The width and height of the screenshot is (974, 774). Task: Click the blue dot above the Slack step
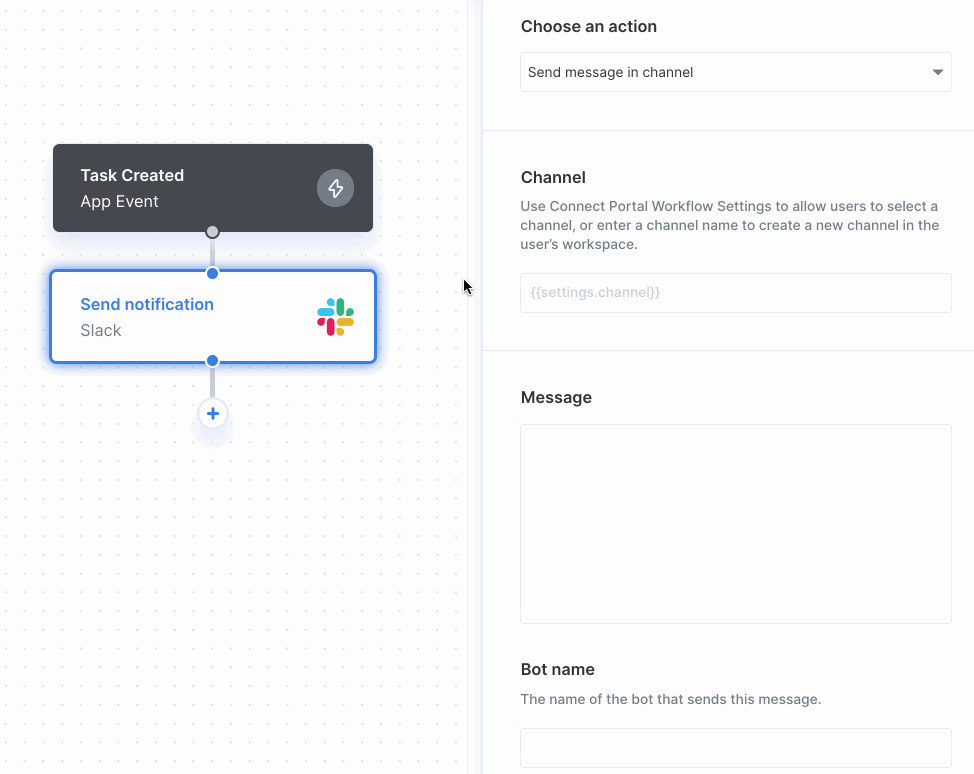[x=212, y=272]
